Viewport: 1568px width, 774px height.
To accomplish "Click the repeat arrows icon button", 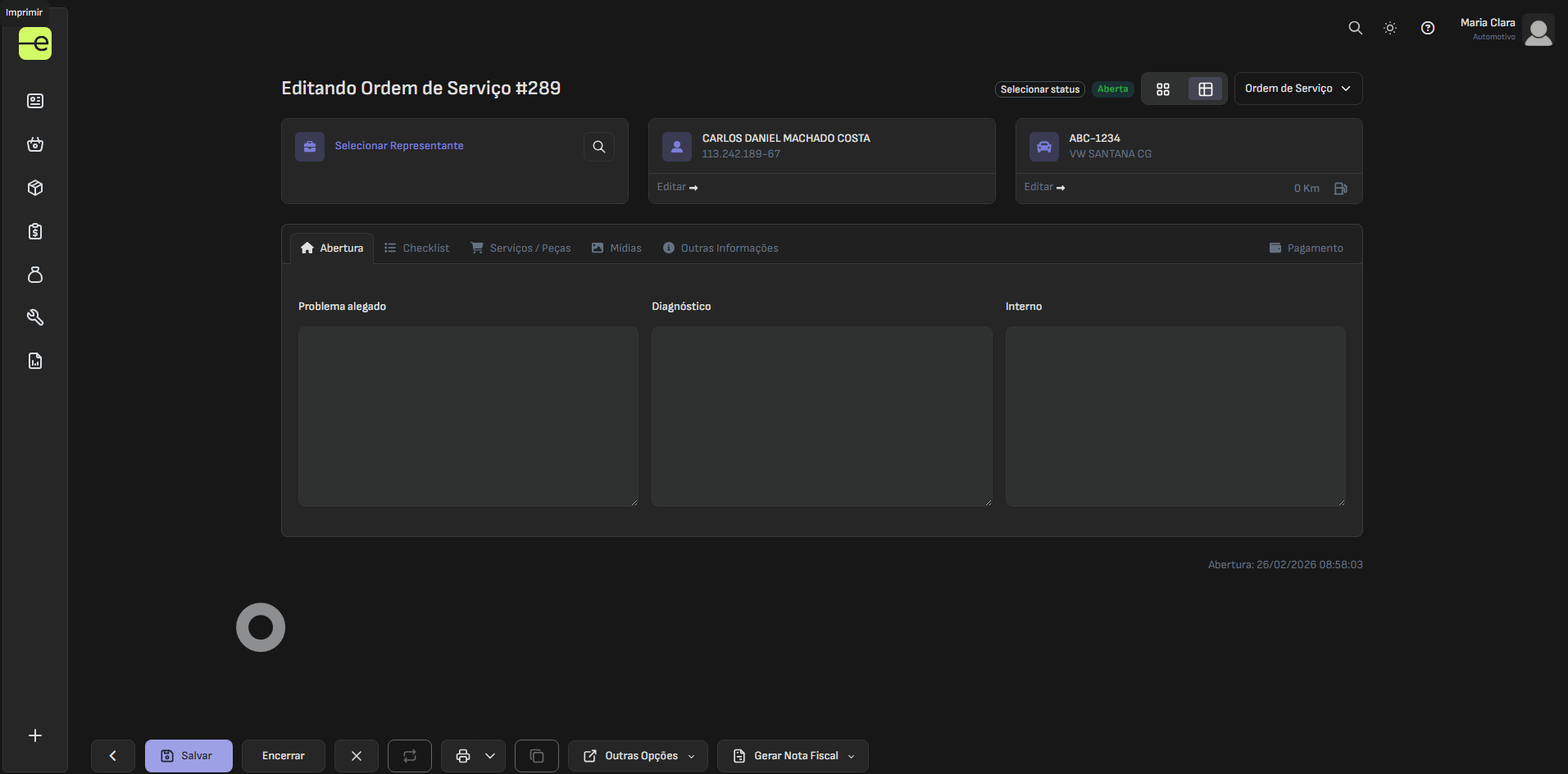I will 410,756.
